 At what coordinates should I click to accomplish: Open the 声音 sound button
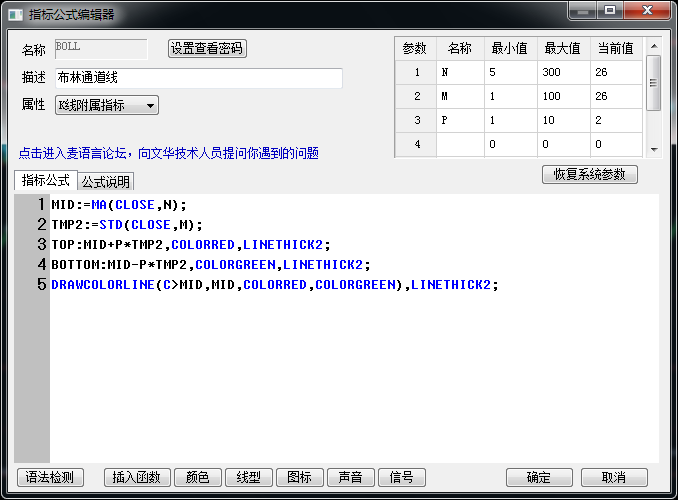(x=351, y=477)
